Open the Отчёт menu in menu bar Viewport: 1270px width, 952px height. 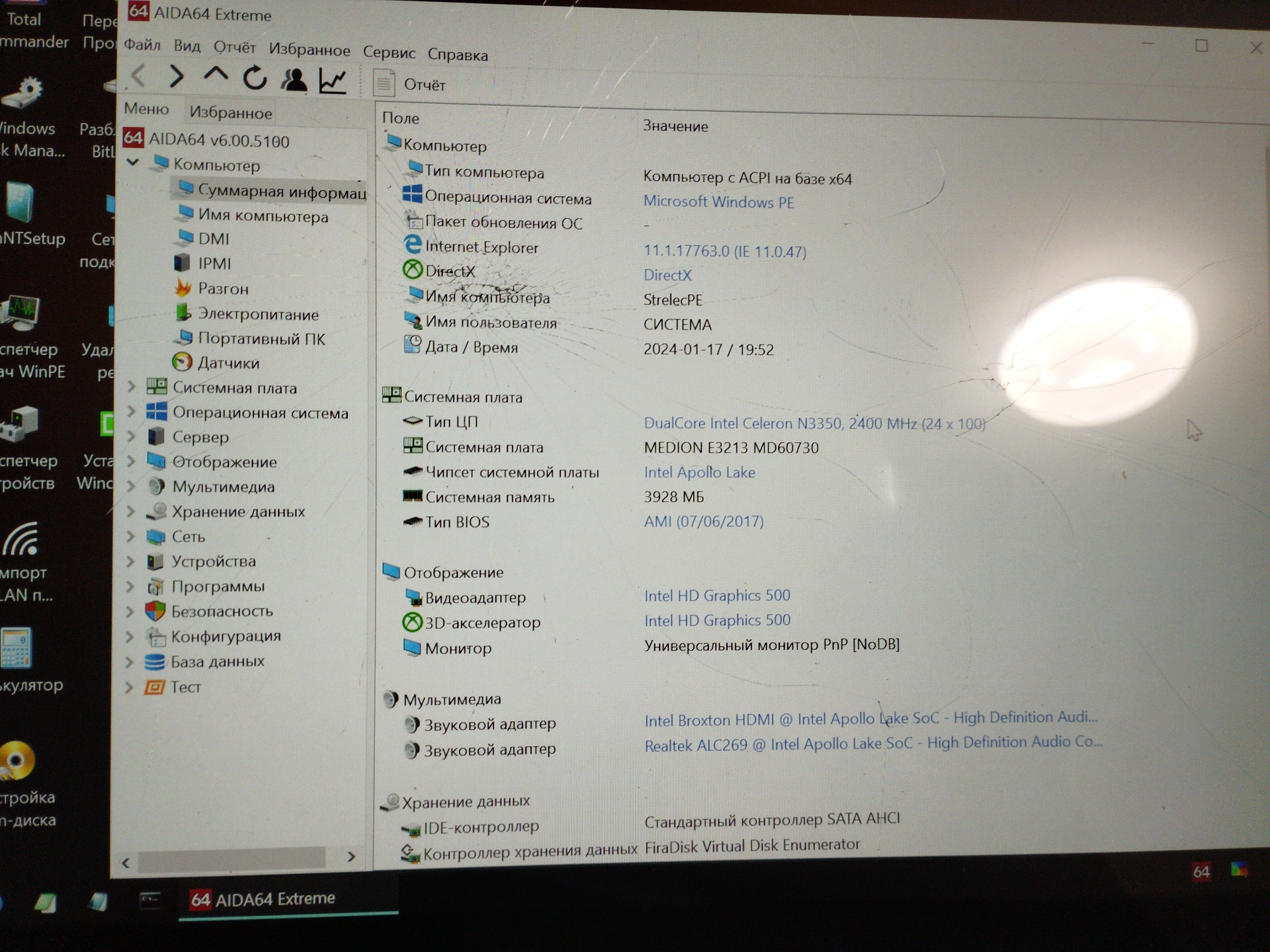(x=234, y=48)
